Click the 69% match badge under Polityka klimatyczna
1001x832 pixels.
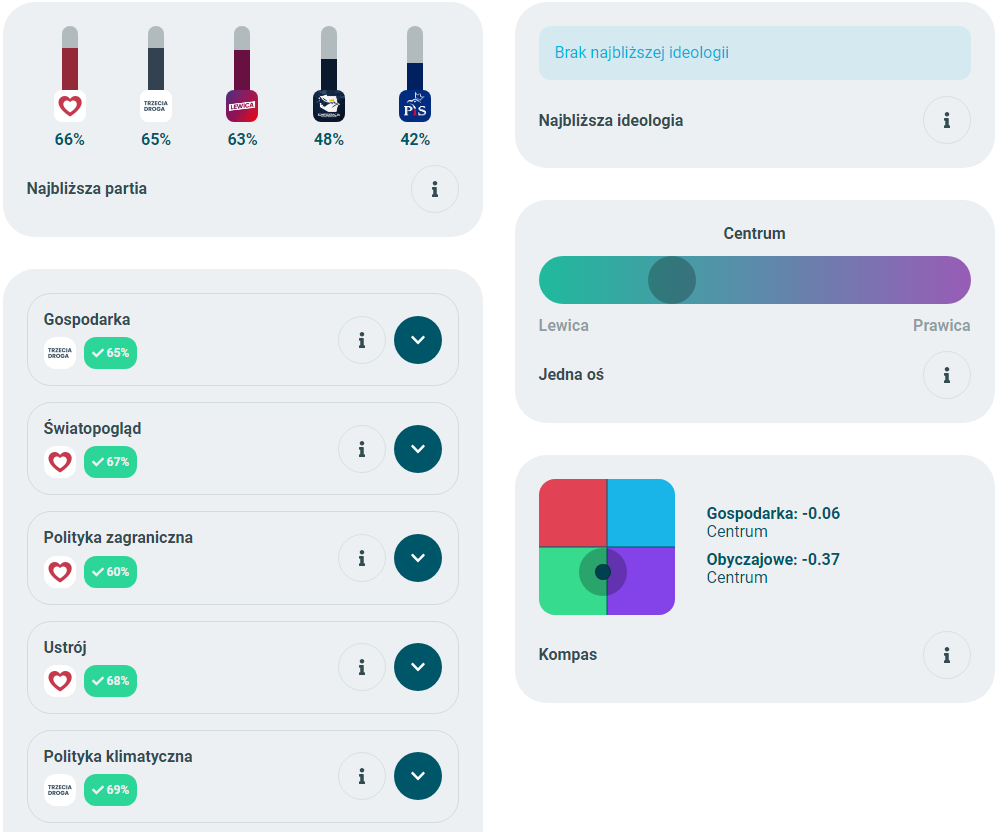[x=110, y=790]
